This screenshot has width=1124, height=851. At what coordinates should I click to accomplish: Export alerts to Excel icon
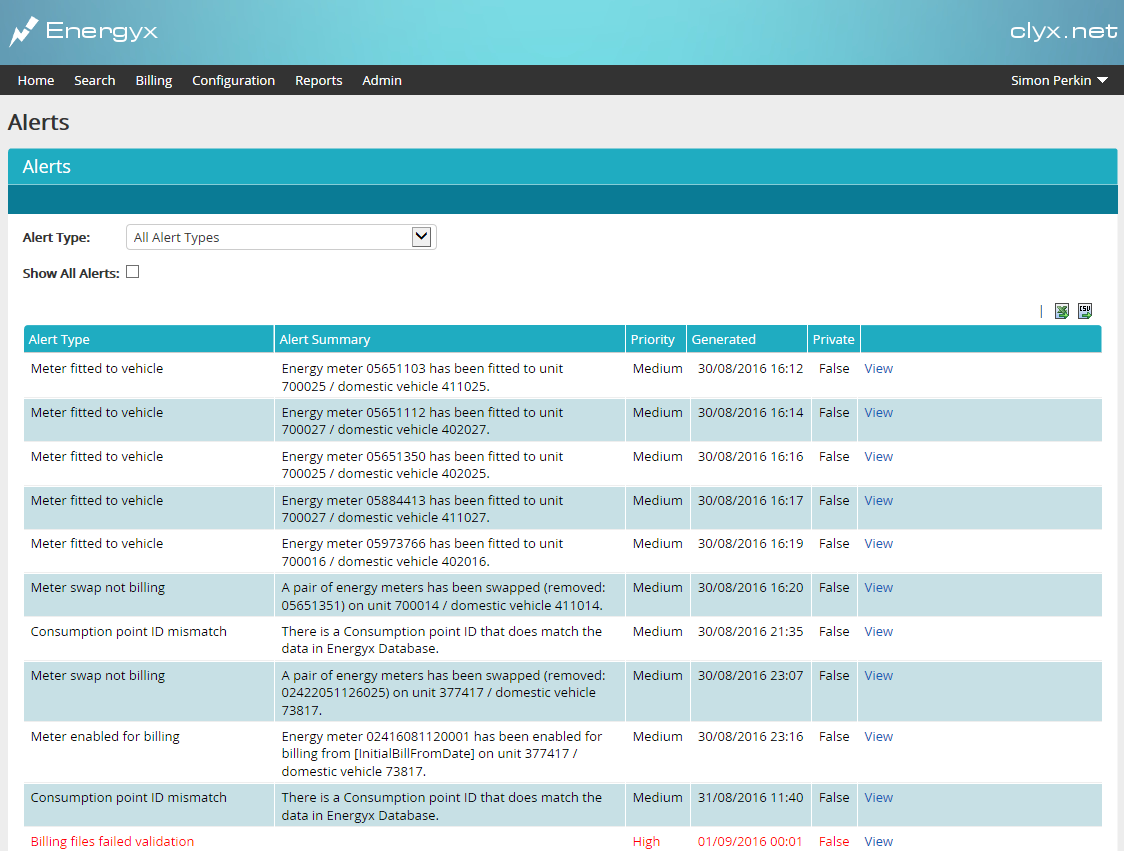point(1062,310)
